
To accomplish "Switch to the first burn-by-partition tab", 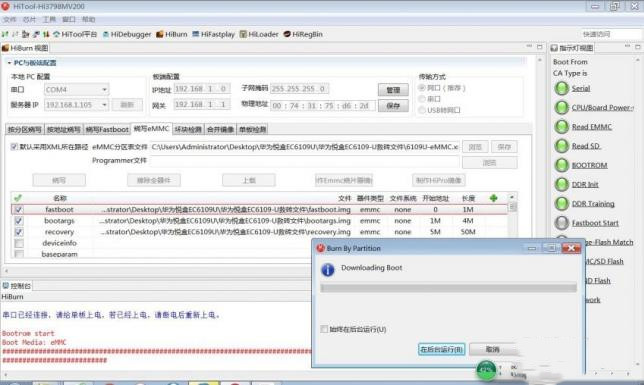I will click(24, 129).
